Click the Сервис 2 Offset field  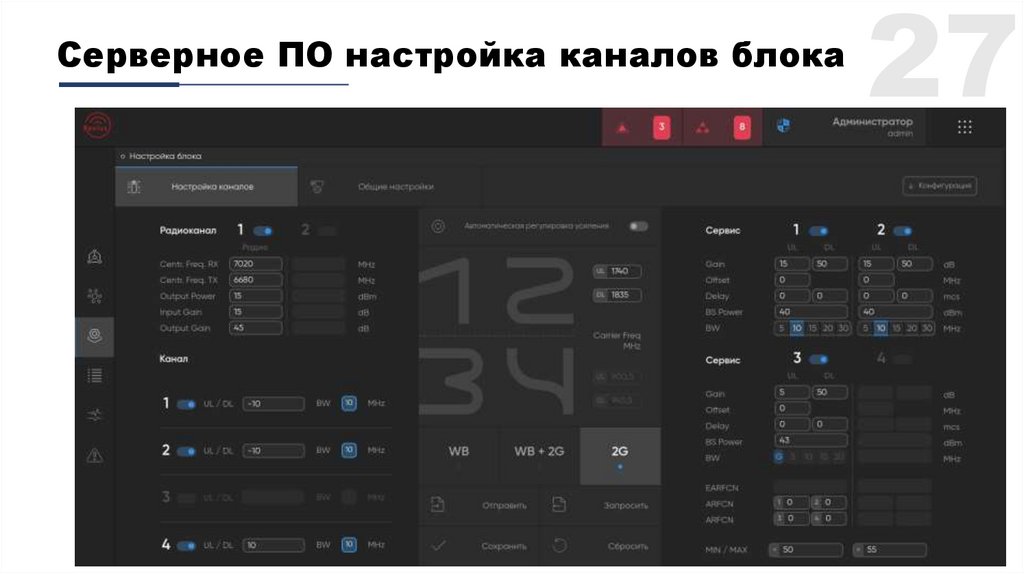point(876,280)
